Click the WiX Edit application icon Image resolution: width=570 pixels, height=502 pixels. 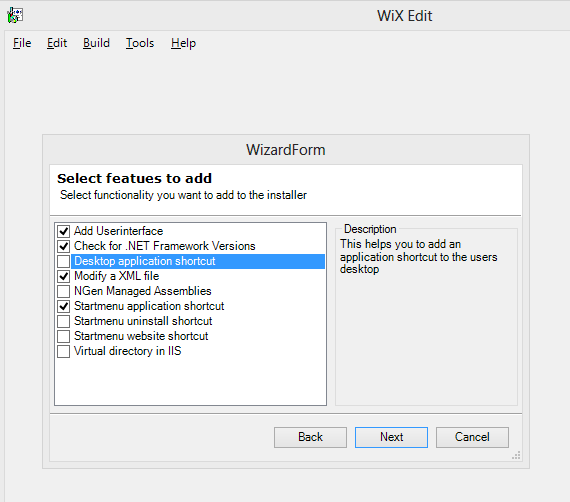click(x=15, y=15)
